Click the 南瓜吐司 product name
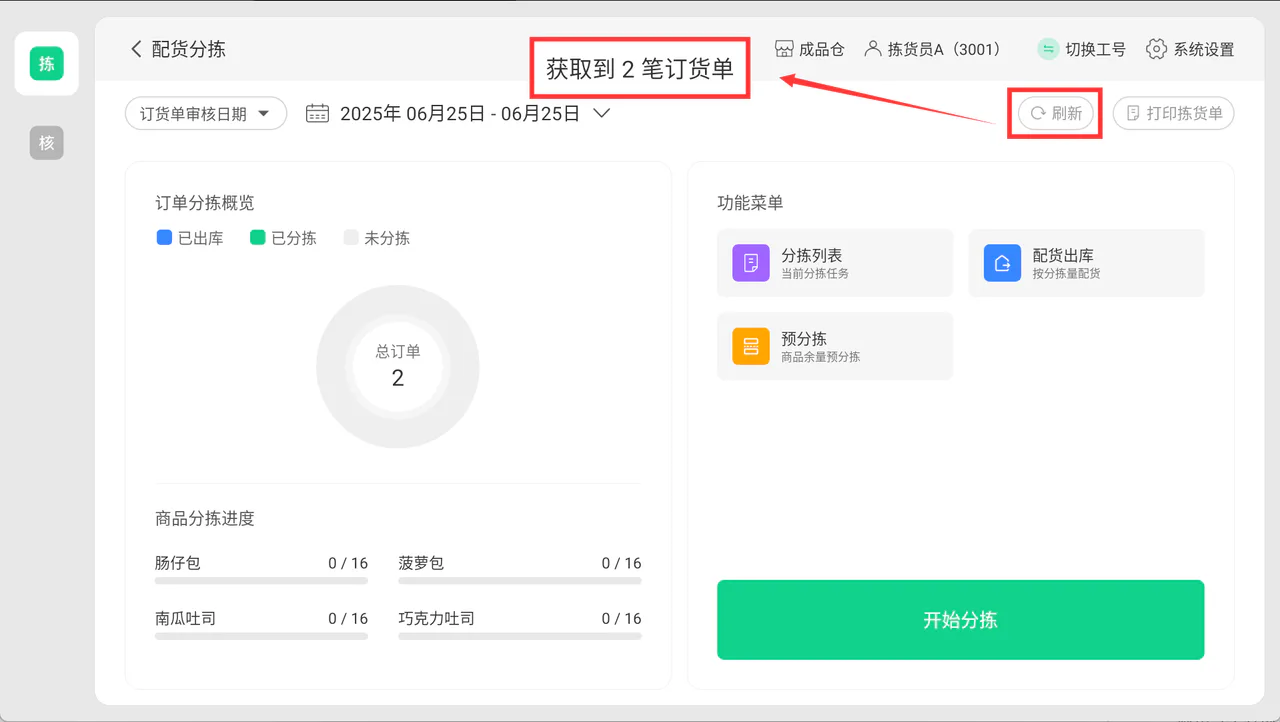The image size is (1280, 722). pyautogui.click(x=185, y=618)
